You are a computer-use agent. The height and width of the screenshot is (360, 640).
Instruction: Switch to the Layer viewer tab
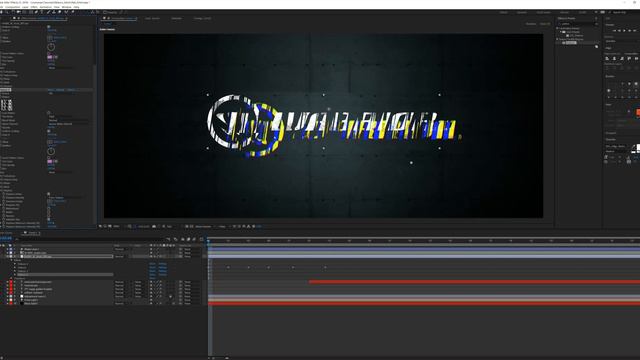pos(152,18)
